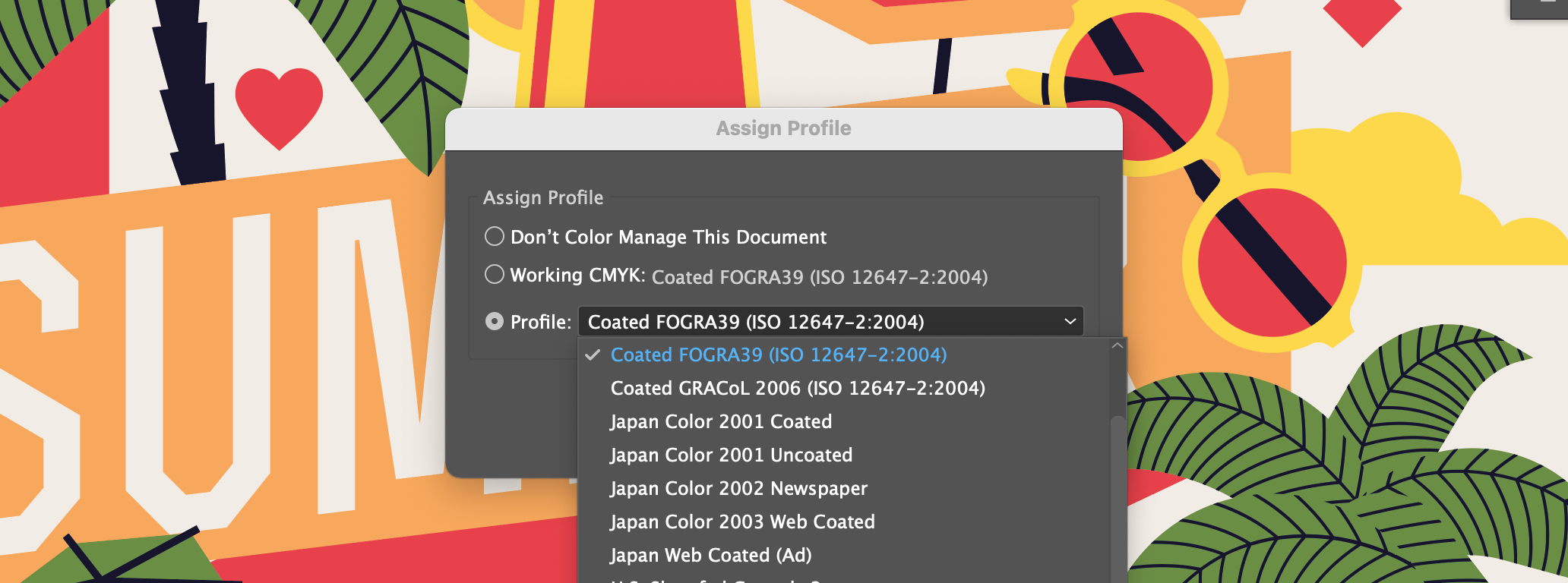
Task: Click the profile list scroll-up arrow
Action: [x=1117, y=346]
